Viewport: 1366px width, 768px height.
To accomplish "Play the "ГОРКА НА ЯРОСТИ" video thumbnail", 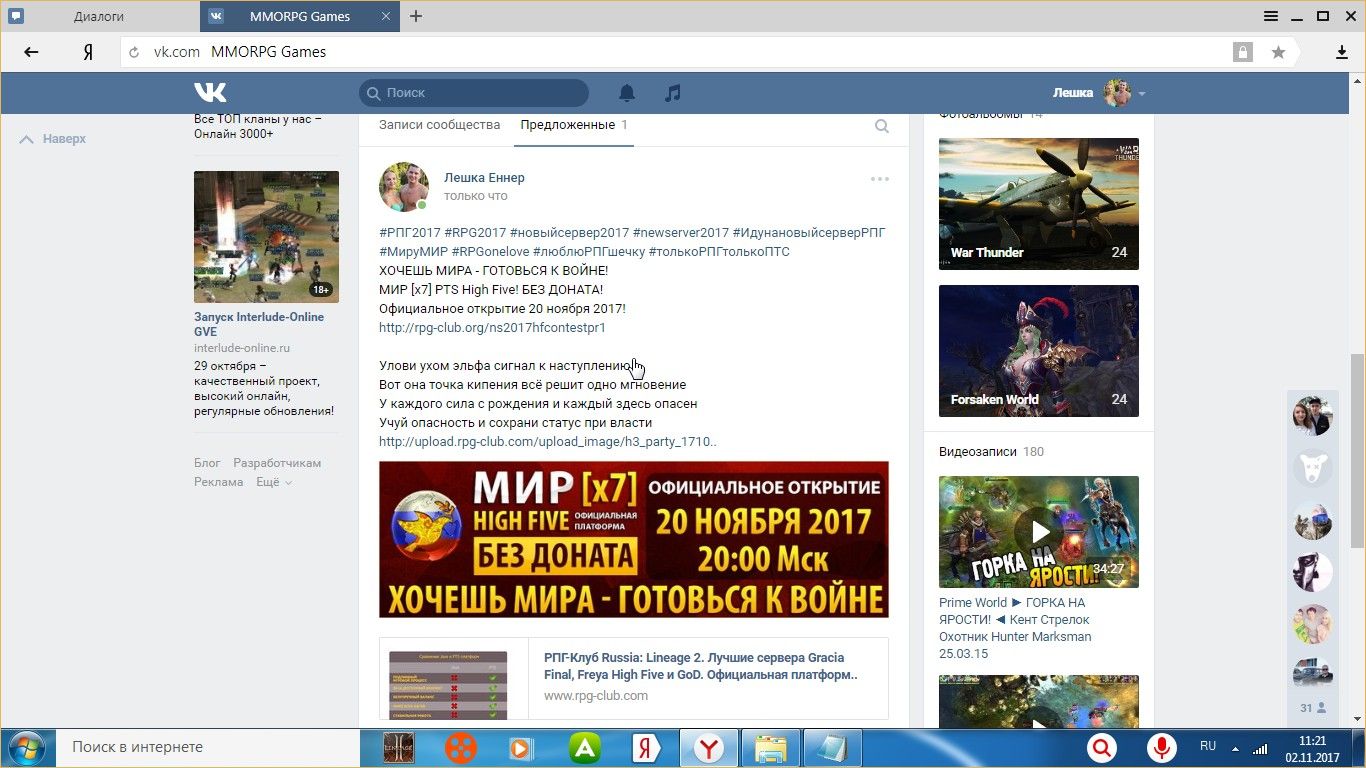I will [x=1039, y=532].
